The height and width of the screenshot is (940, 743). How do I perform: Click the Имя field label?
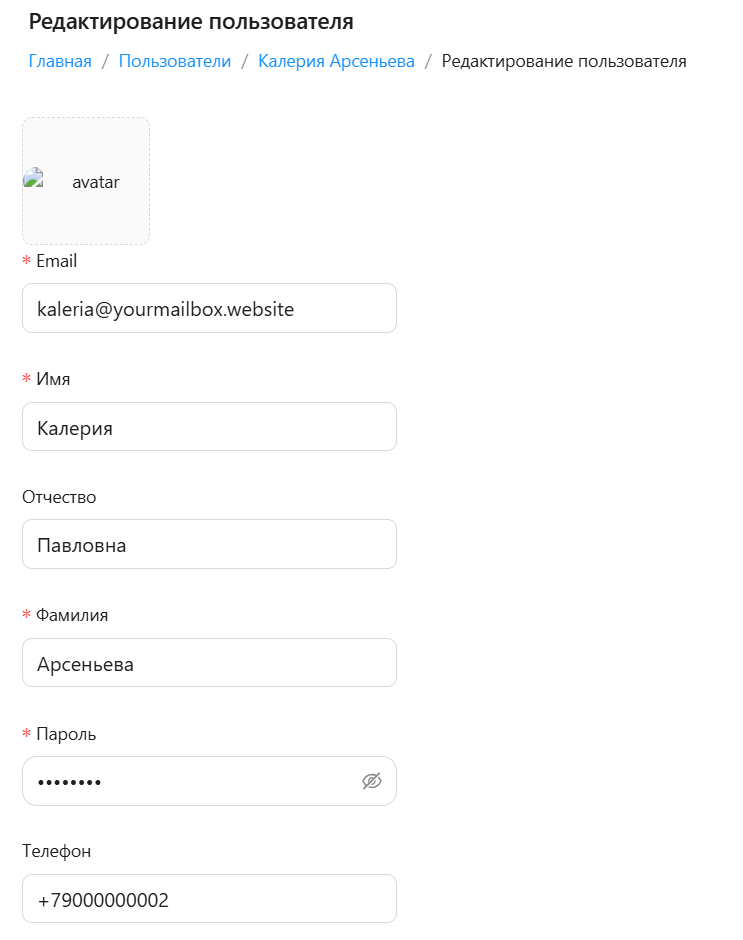tap(53, 379)
